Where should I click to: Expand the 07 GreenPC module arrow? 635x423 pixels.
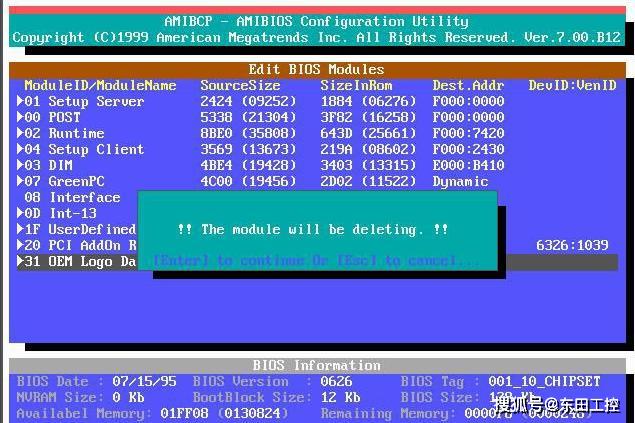[x=20, y=181]
